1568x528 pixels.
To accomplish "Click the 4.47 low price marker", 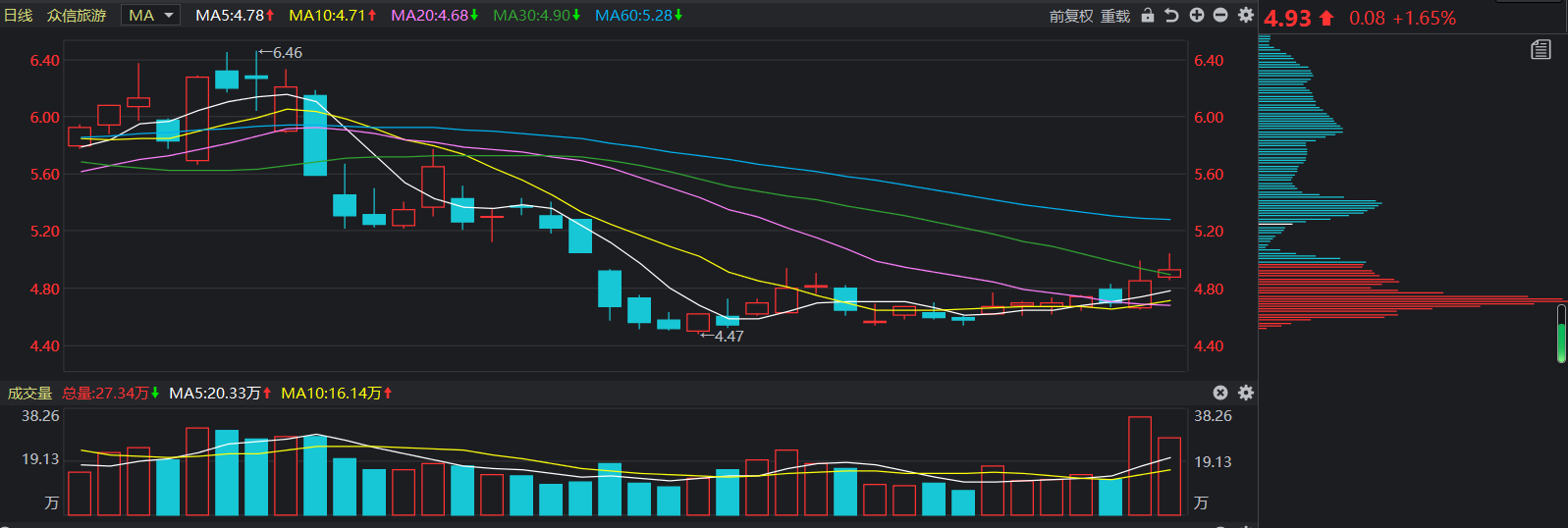I will [723, 336].
